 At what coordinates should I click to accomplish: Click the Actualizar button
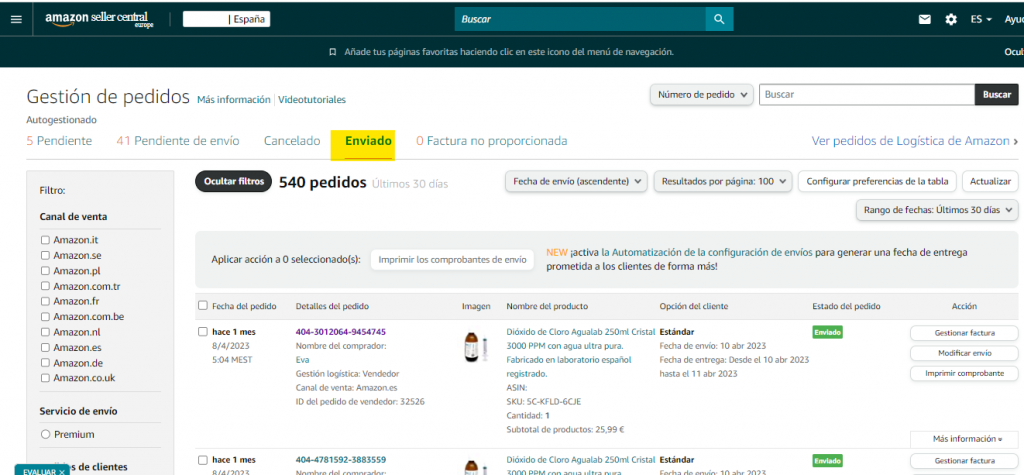click(990, 181)
